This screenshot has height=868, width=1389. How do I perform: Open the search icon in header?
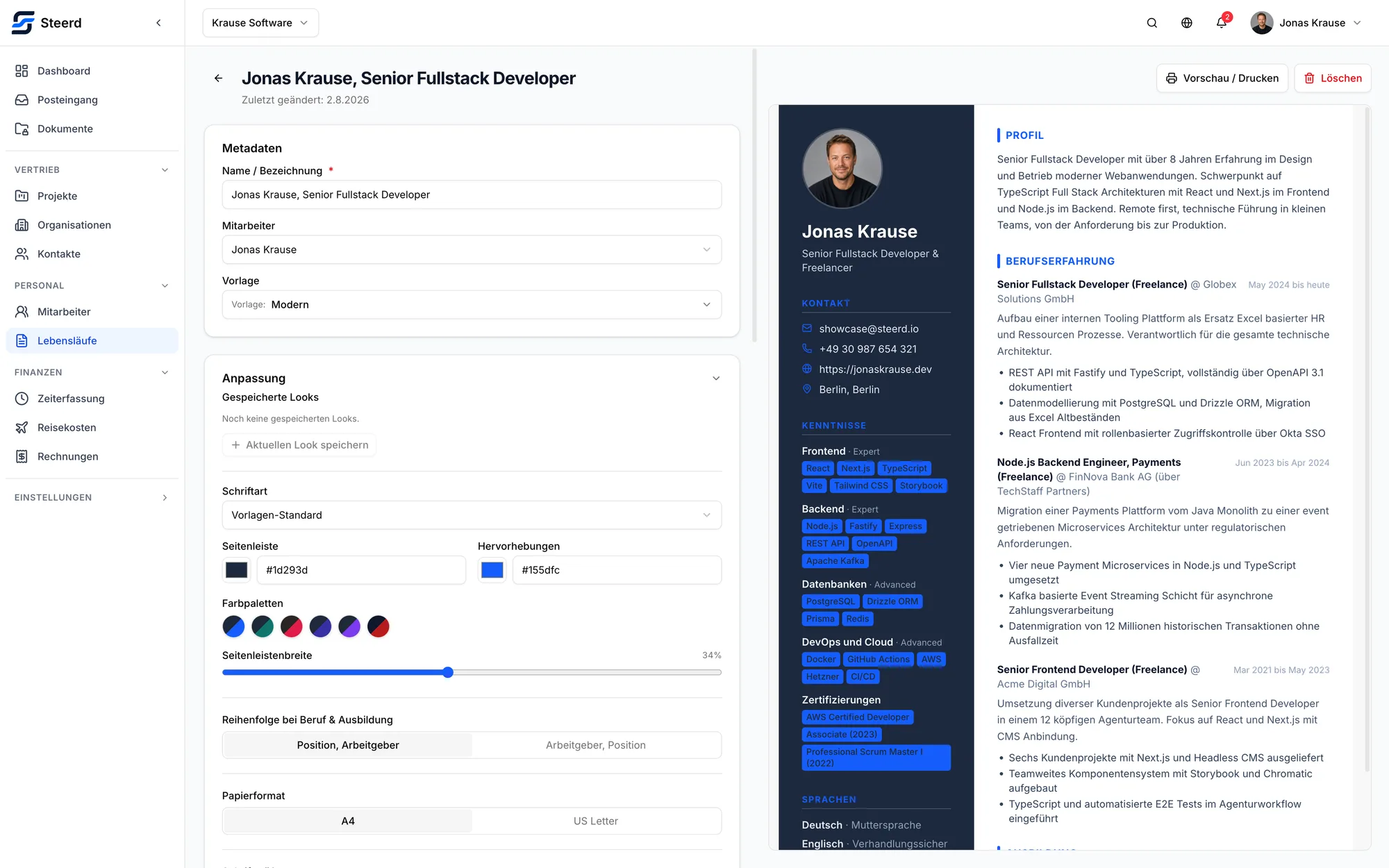(x=1152, y=23)
